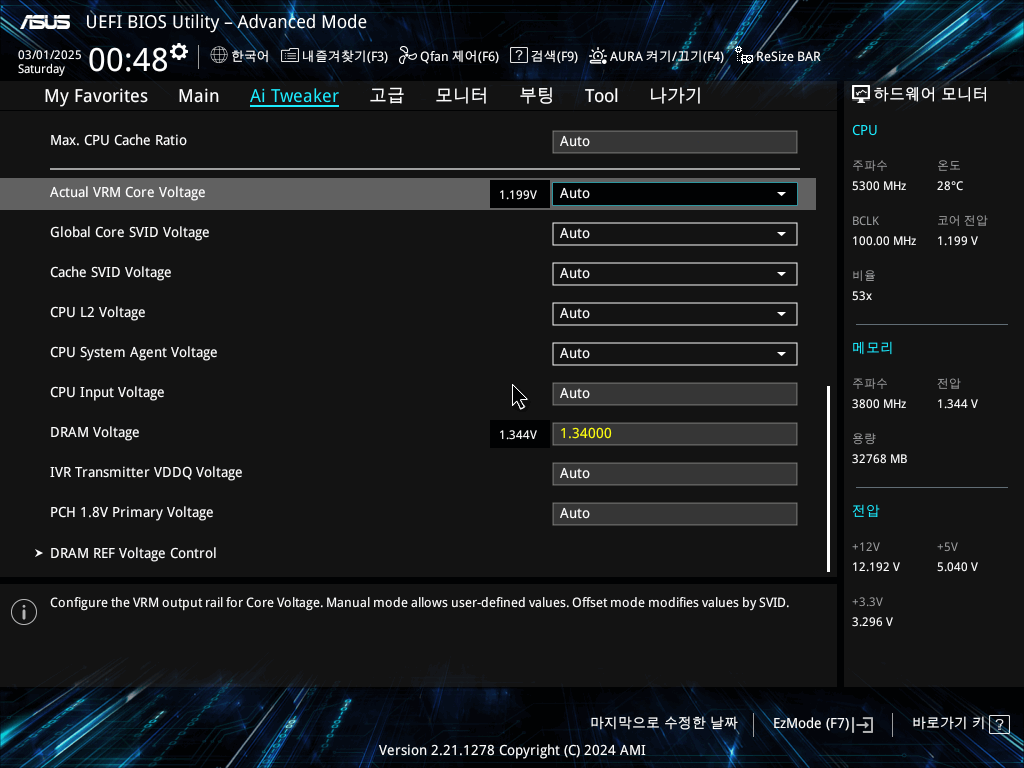Click the hotkey question mark icon

(x=999, y=724)
